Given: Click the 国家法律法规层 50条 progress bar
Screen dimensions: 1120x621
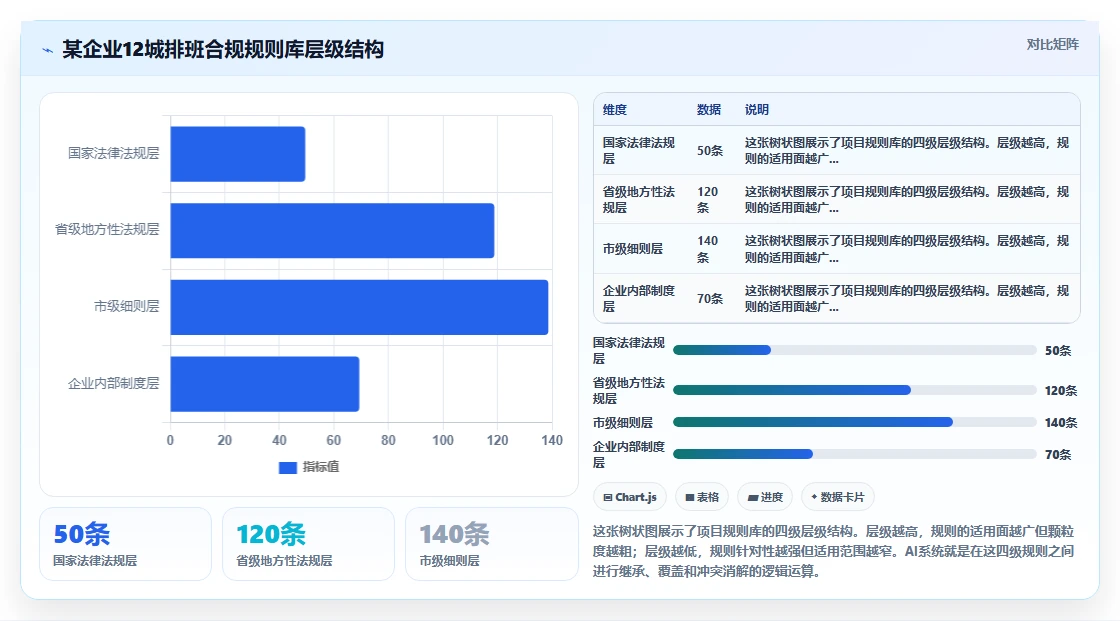Looking at the screenshot, I should tap(854, 350).
